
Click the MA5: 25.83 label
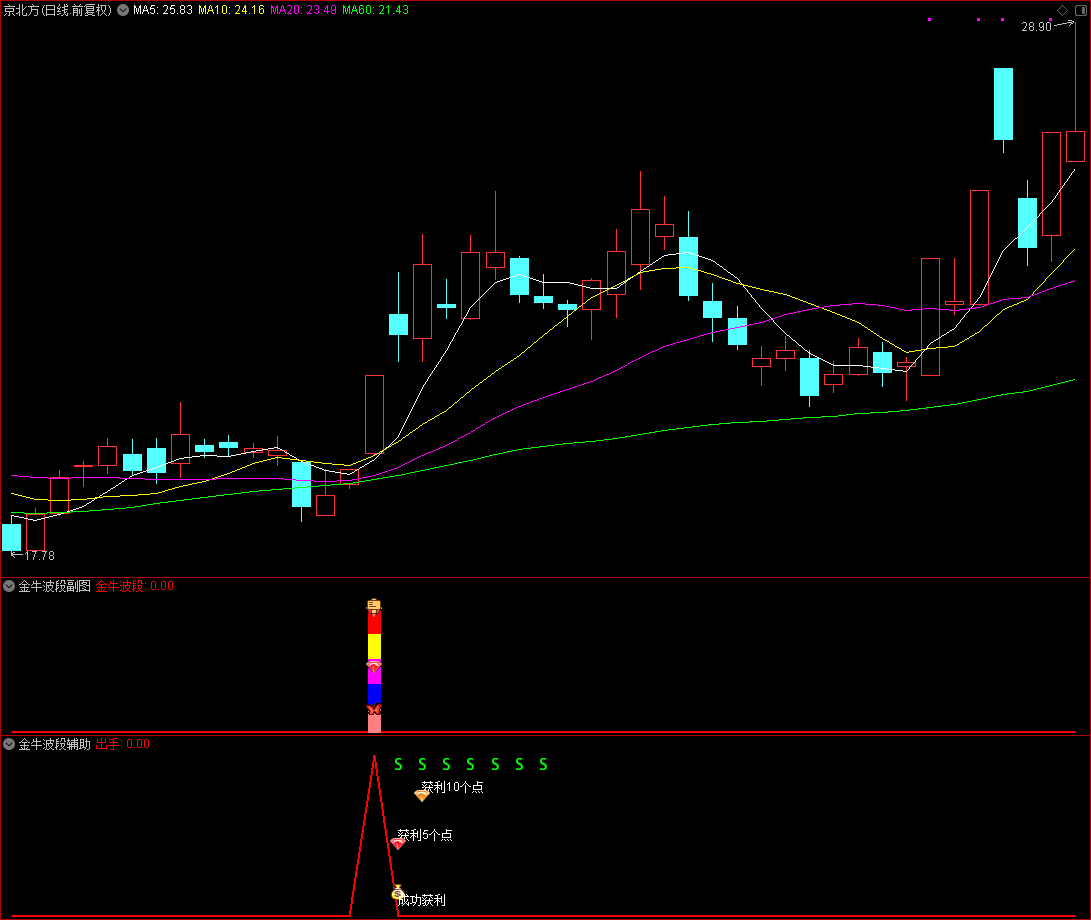pos(163,10)
